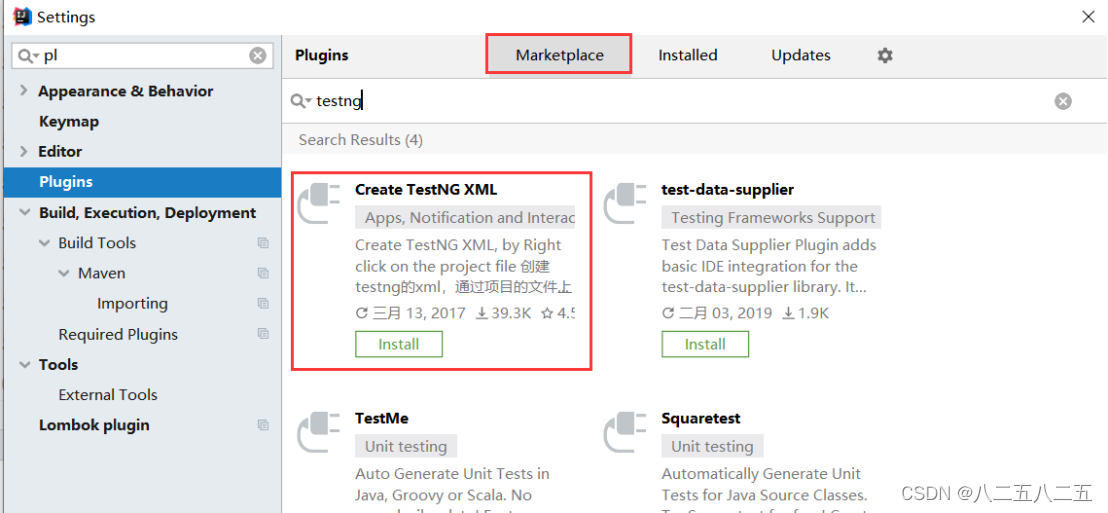Collapse the Maven node
The image size is (1108, 513).
[64, 273]
